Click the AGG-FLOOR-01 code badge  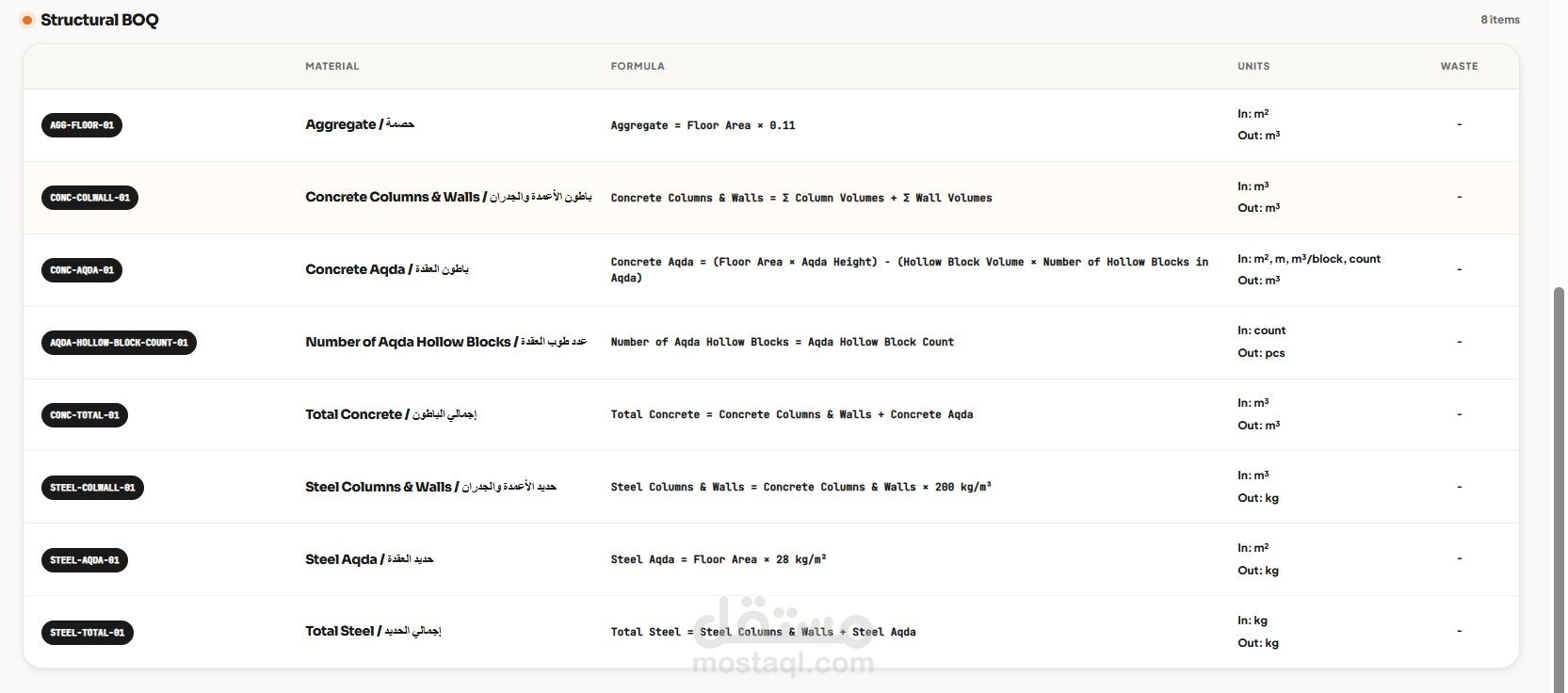82,125
